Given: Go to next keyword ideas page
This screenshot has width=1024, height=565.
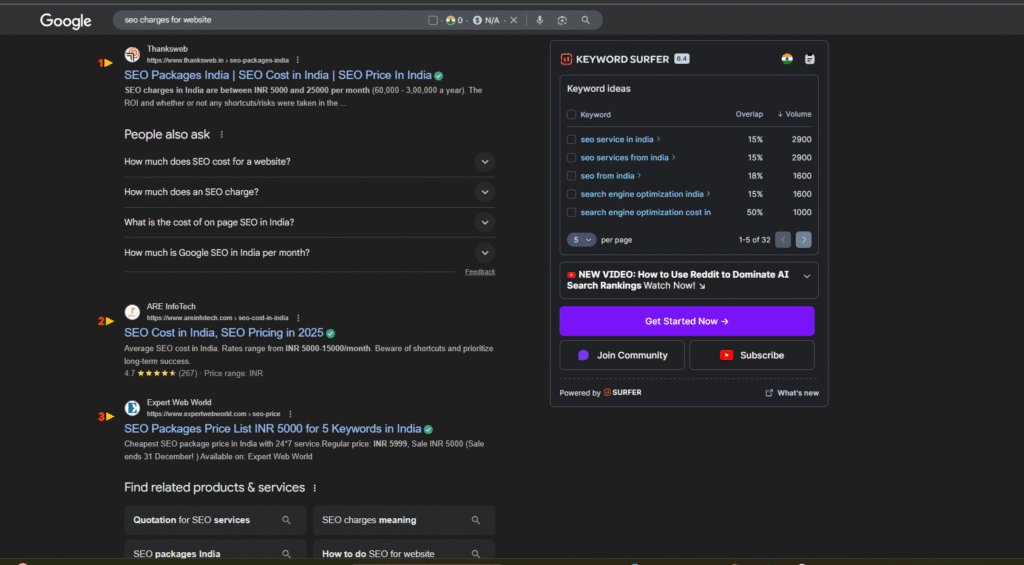Looking at the screenshot, I should (804, 240).
